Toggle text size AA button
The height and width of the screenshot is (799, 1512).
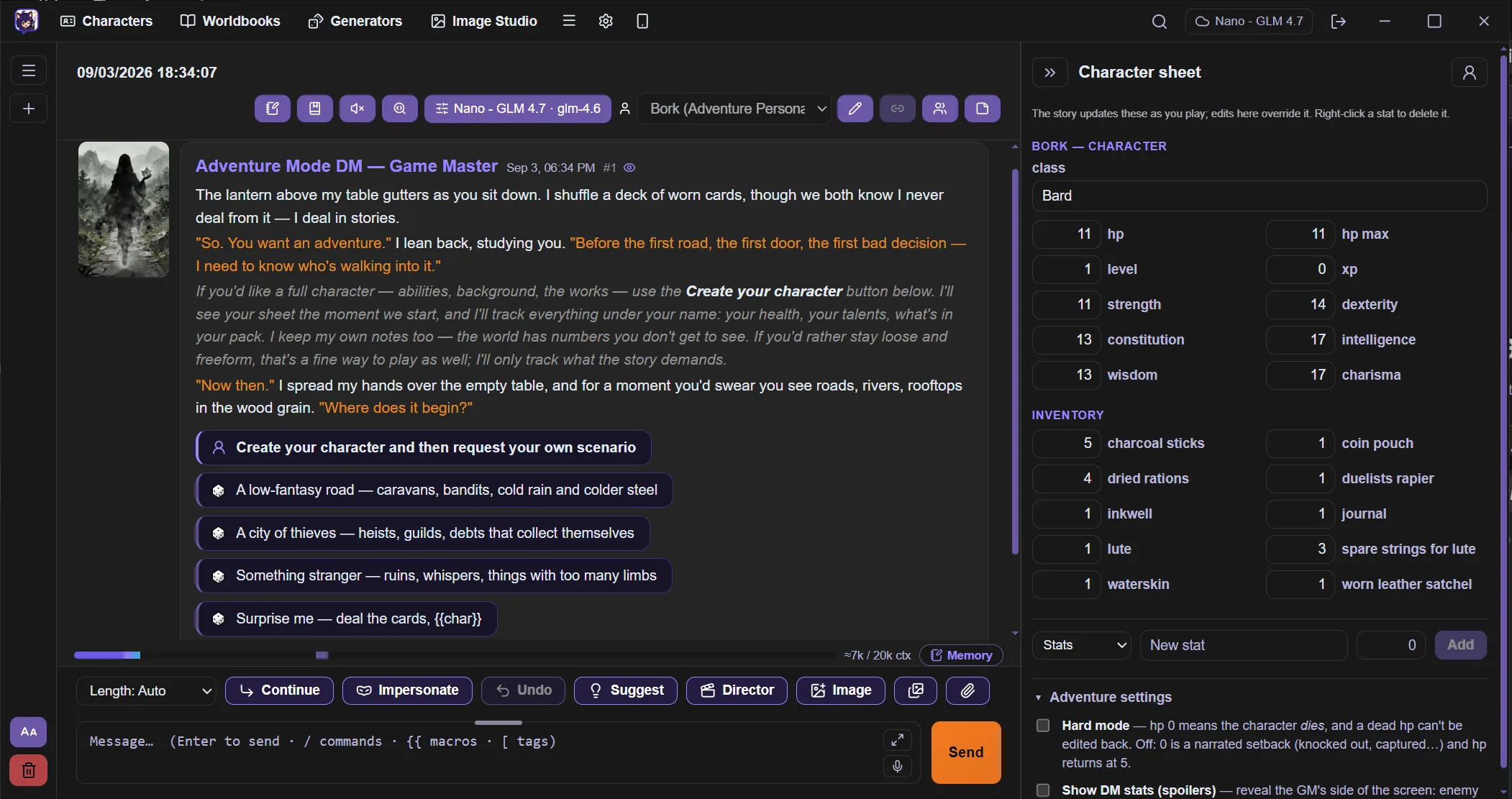[x=29, y=732]
